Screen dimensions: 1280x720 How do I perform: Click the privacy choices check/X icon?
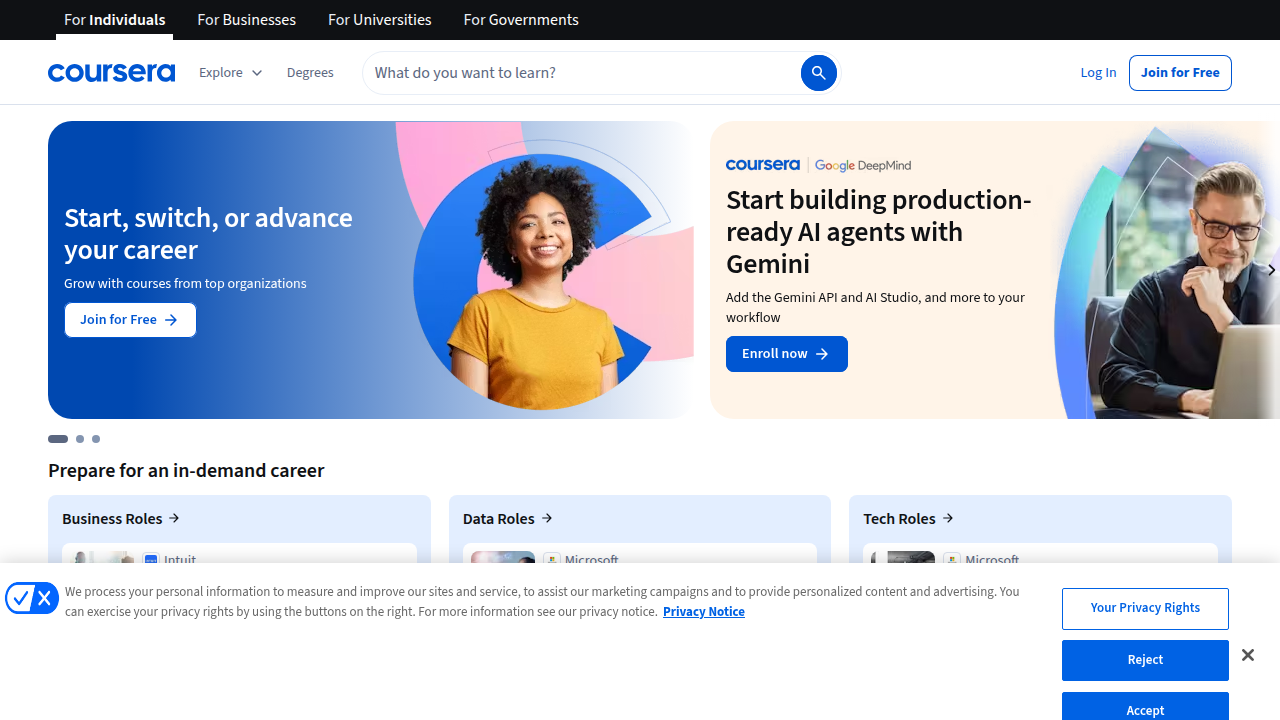click(32, 598)
